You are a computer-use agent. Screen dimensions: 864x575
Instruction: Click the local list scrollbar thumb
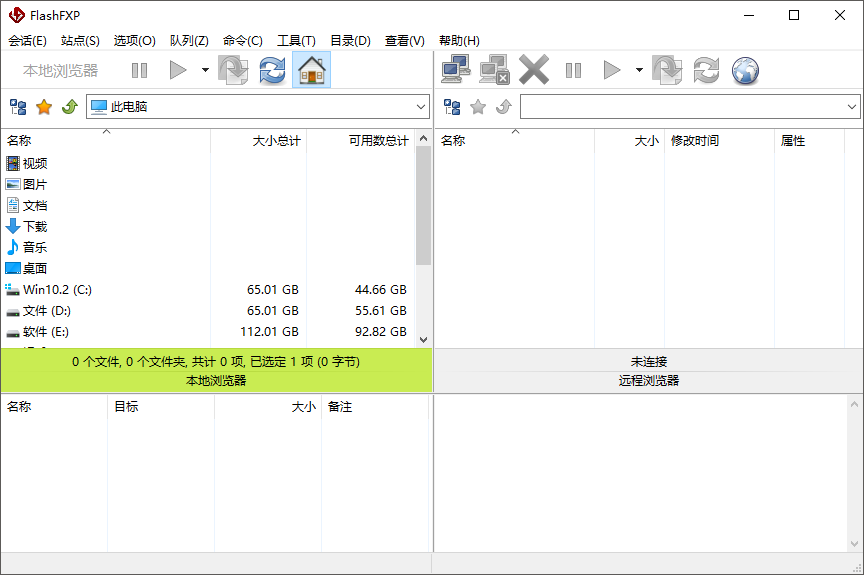tap(423, 205)
